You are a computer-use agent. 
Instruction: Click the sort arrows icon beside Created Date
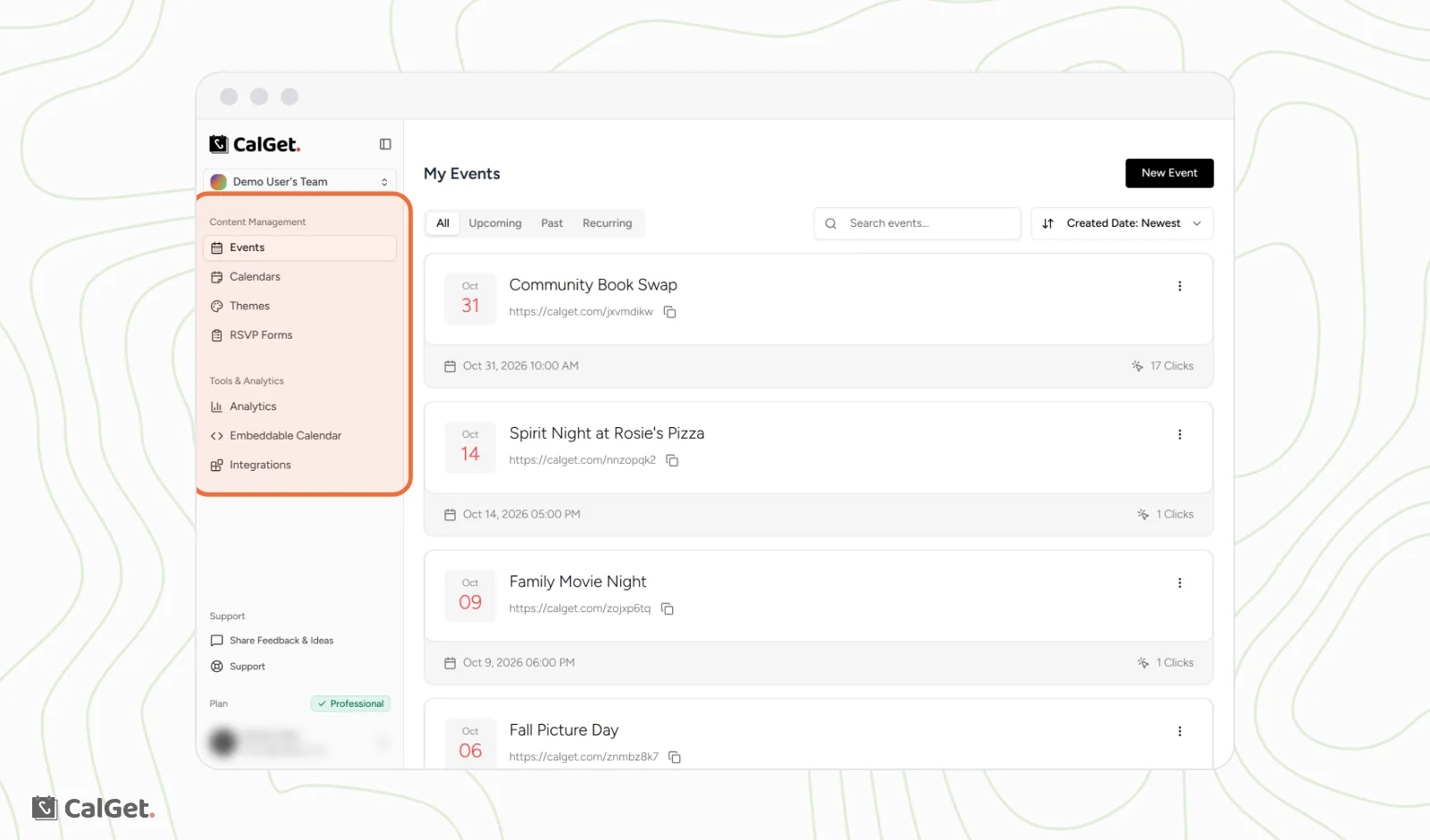[1047, 223]
